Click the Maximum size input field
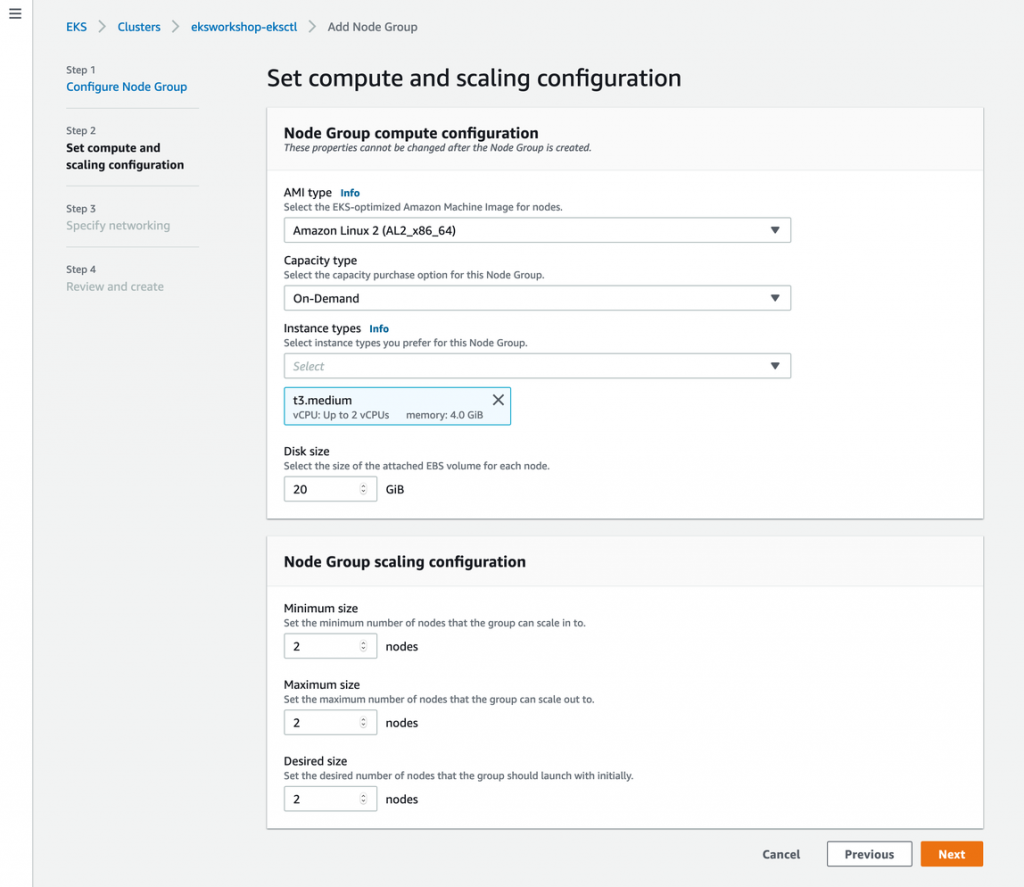 [x=330, y=722]
